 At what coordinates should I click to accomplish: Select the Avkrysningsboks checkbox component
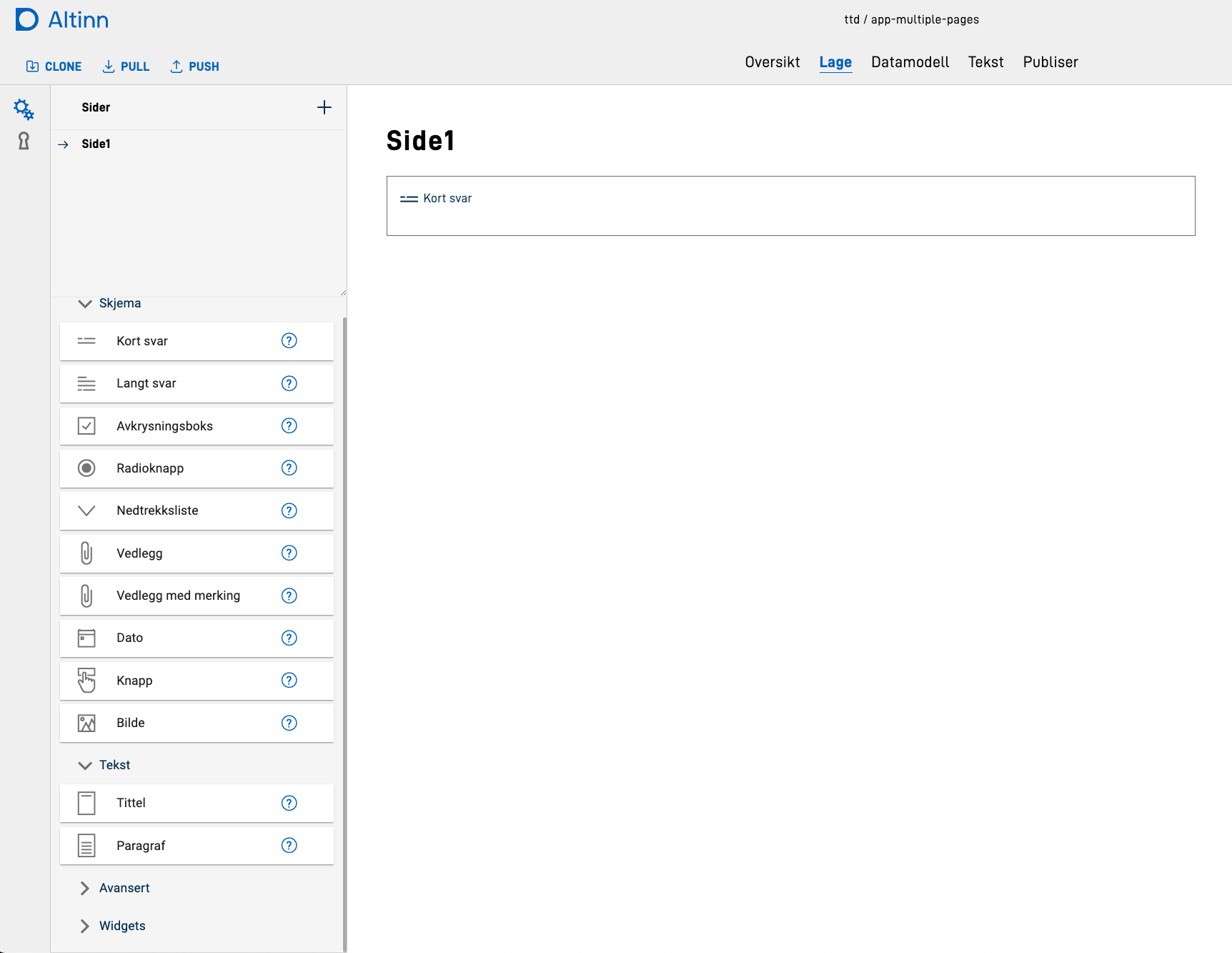click(x=164, y=426)
